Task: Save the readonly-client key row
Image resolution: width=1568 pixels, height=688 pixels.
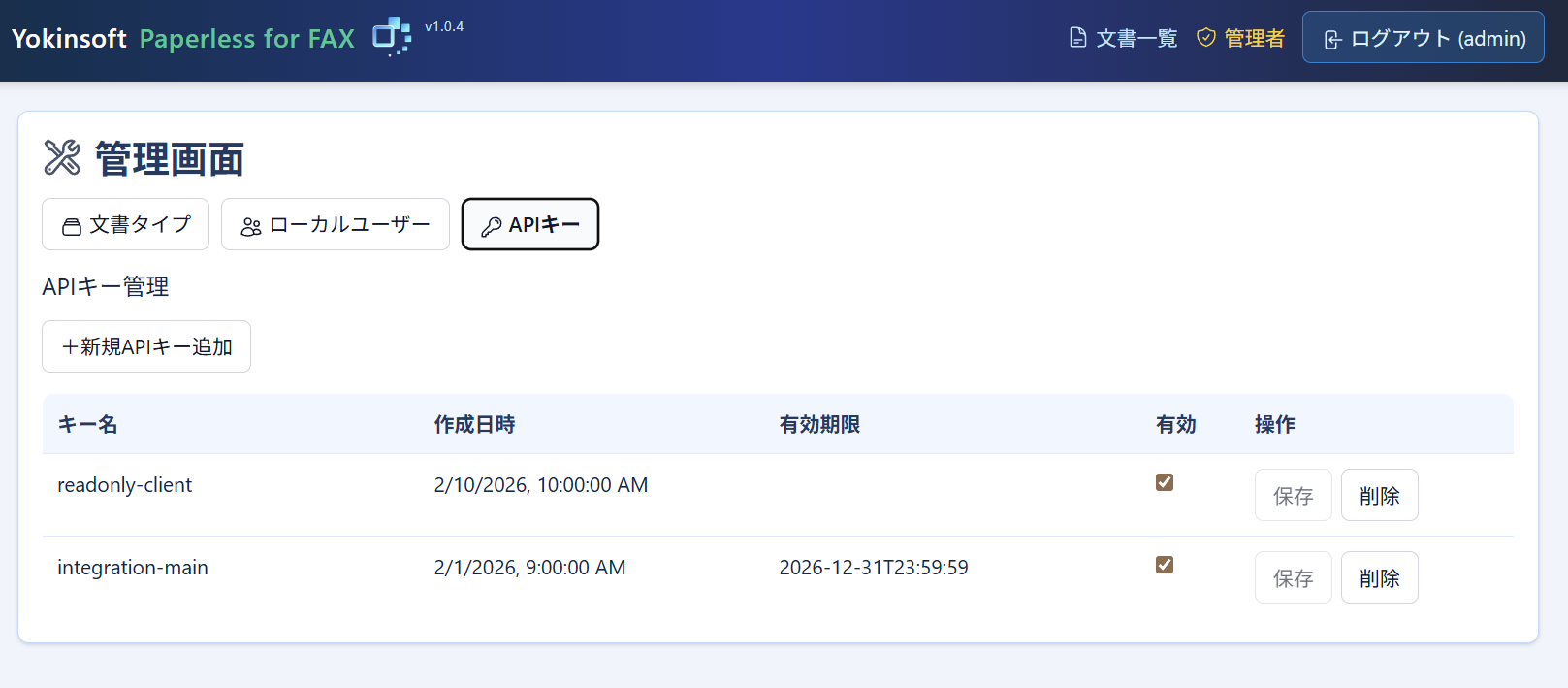Action: [1293, 495]
